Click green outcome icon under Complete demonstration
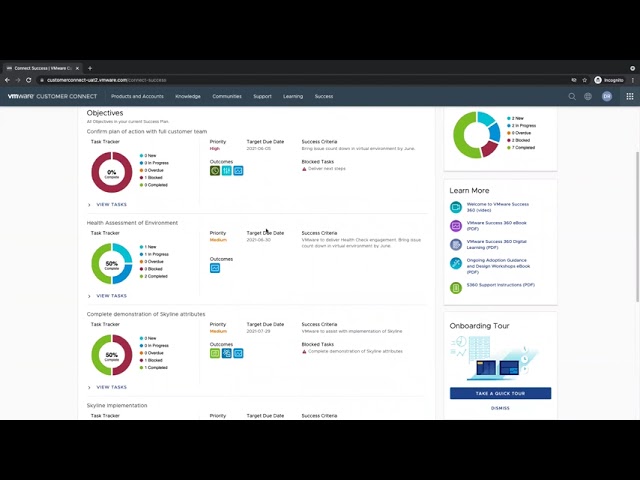640x480 pixels. point(215,353)
